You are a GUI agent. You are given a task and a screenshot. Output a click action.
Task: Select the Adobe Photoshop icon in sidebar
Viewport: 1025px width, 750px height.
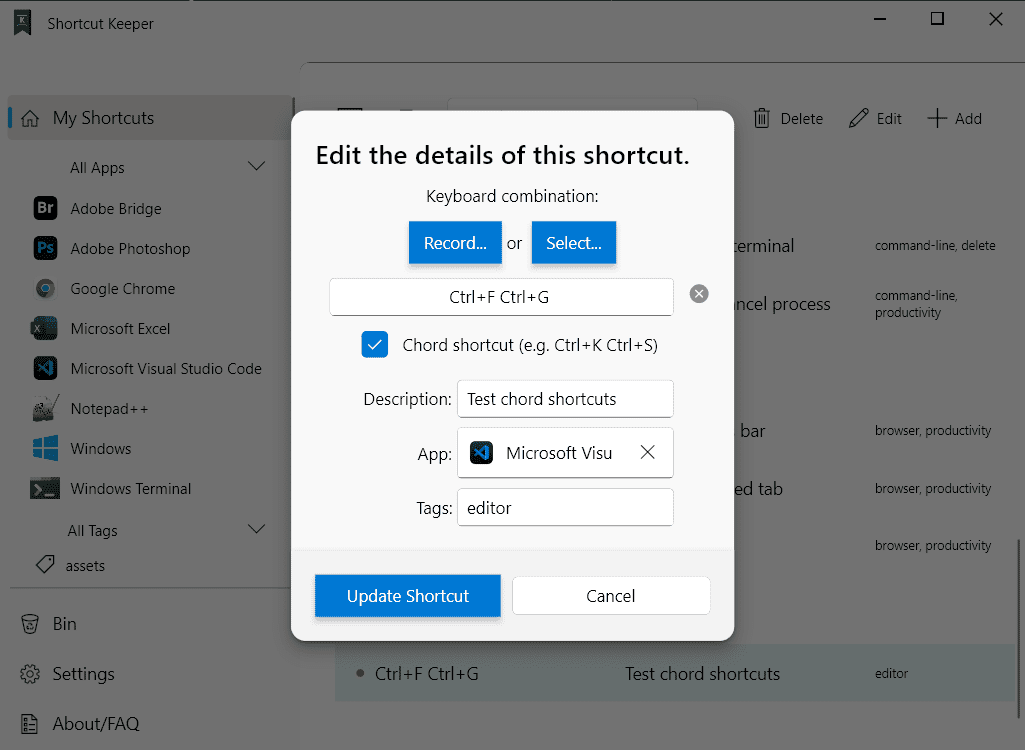pos(45,248)
